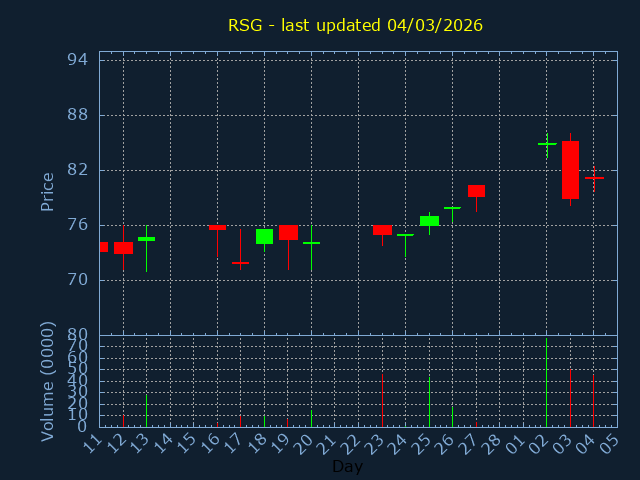Screen dimensions: 640x480
Task: Click the chart title RSG last updated
Action: [355, 25]
